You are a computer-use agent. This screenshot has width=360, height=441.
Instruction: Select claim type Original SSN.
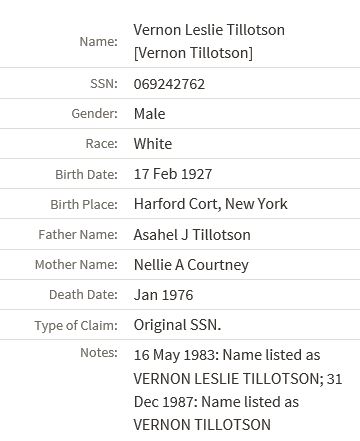(x=177, y=325)
